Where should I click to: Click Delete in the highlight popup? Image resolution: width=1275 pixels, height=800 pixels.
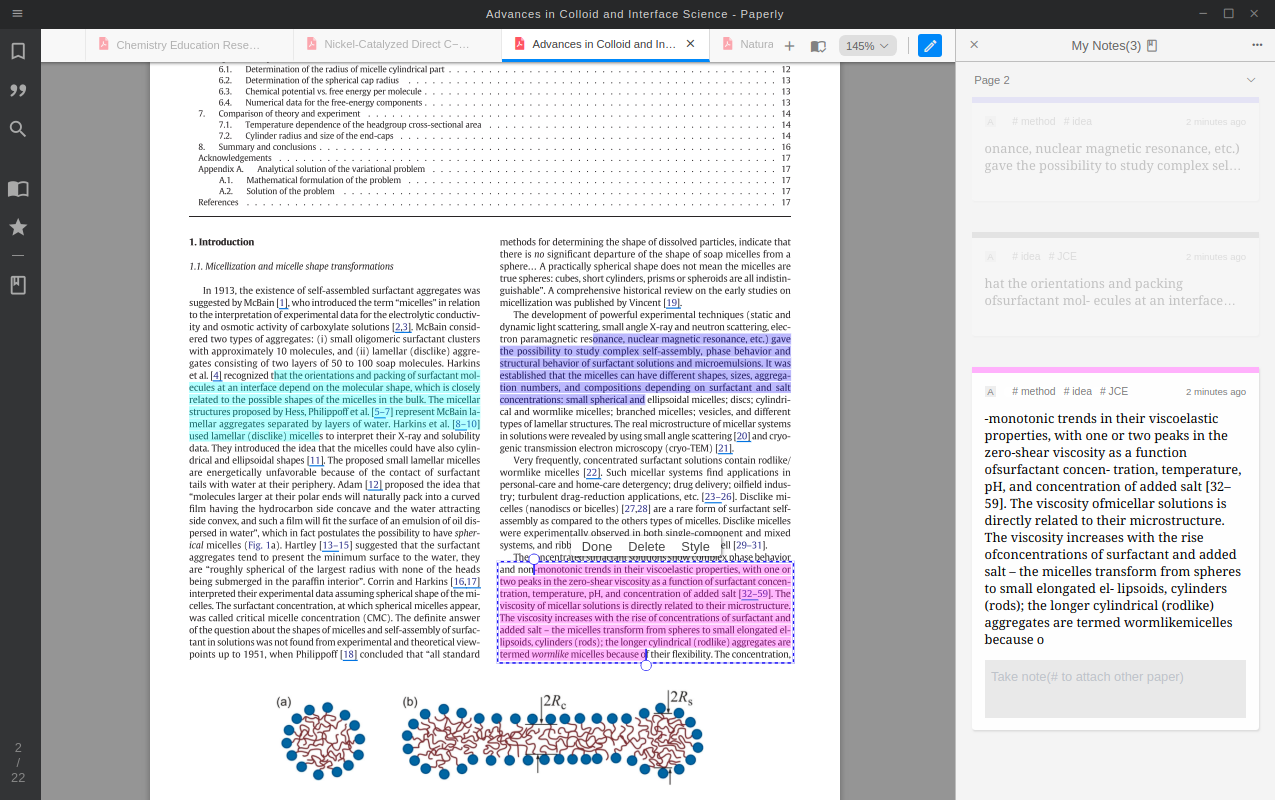coord(647,547)
